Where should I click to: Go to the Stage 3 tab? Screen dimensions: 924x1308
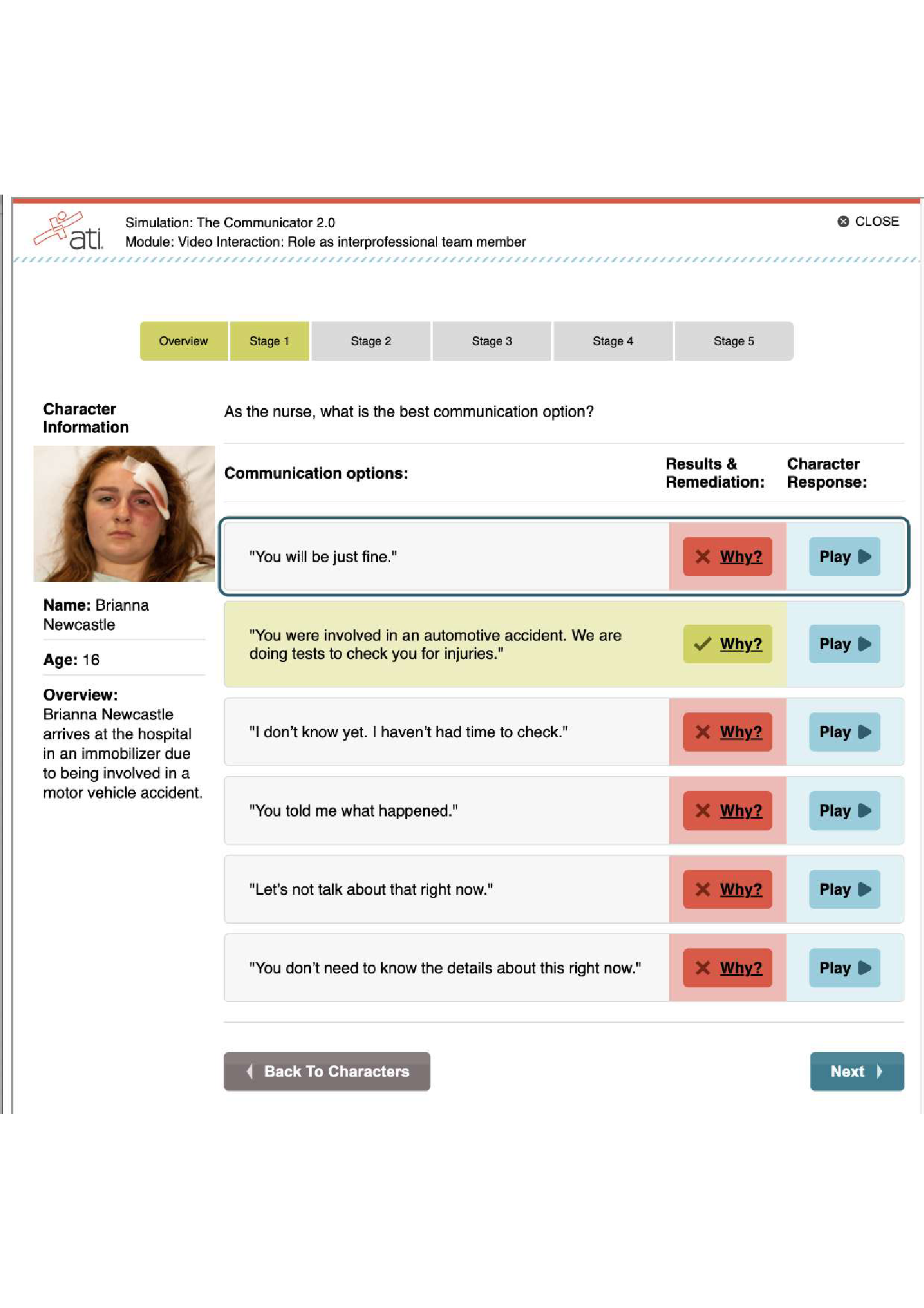click(492, 341)
